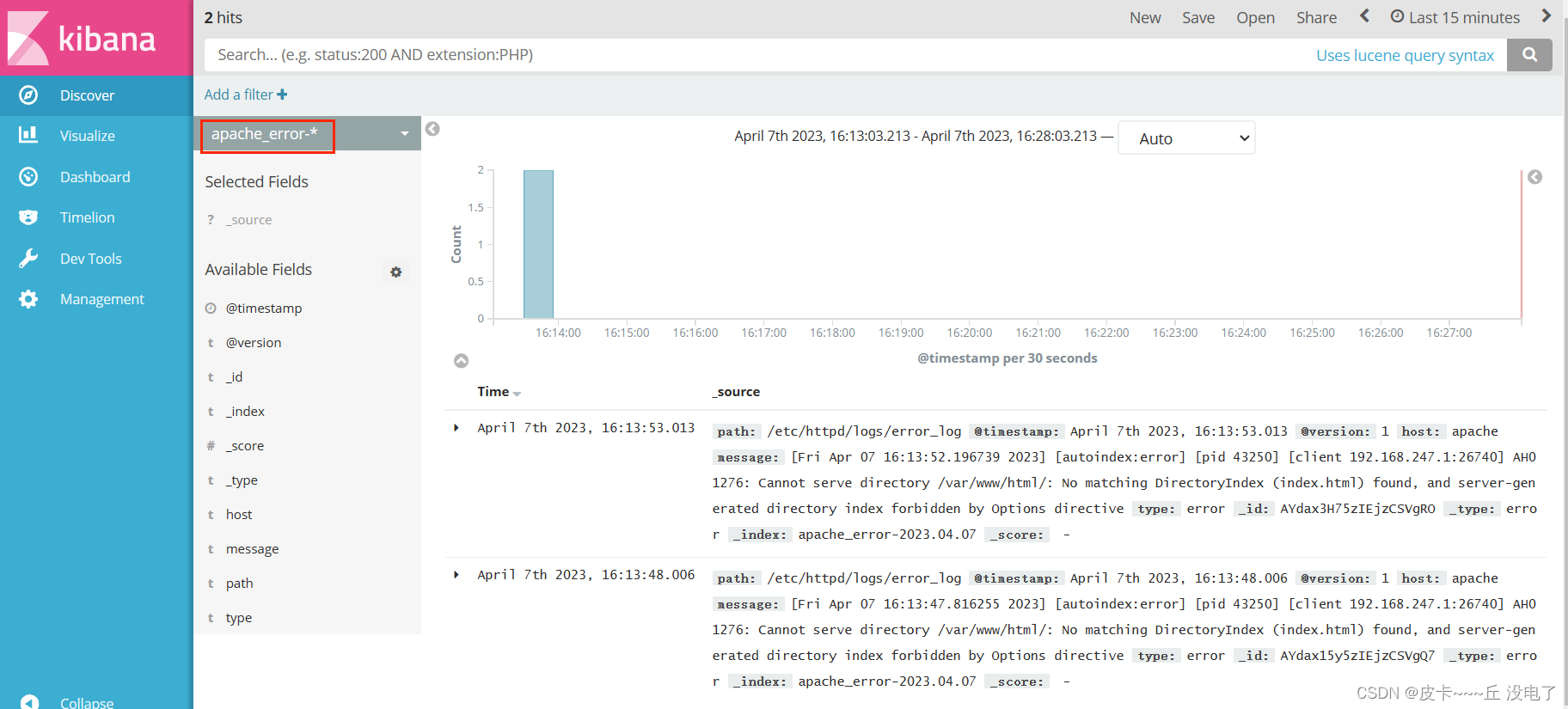Open the Dev Tools wrench icon
This screenshot has width=1568, height=709.
click(28, 258)
